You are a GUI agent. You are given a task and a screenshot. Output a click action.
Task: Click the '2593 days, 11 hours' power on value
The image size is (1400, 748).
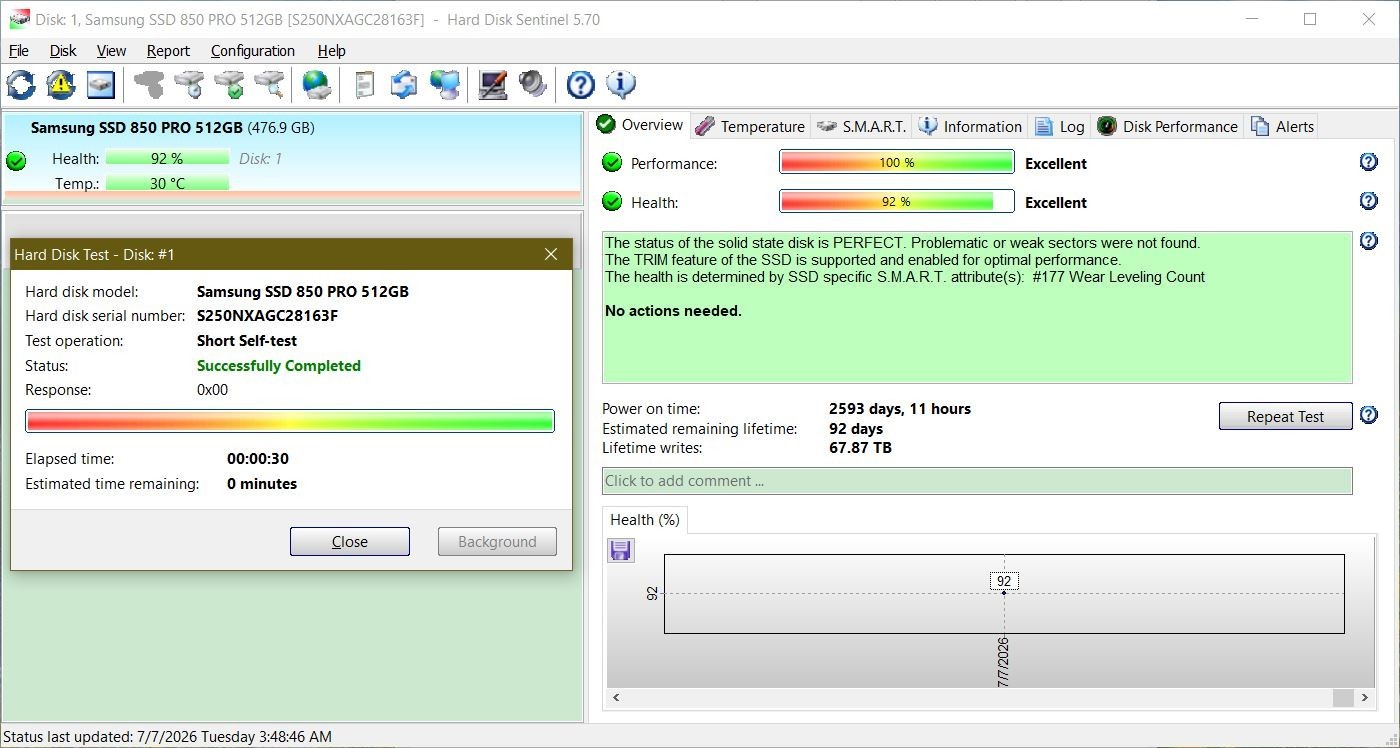(900, 408)
